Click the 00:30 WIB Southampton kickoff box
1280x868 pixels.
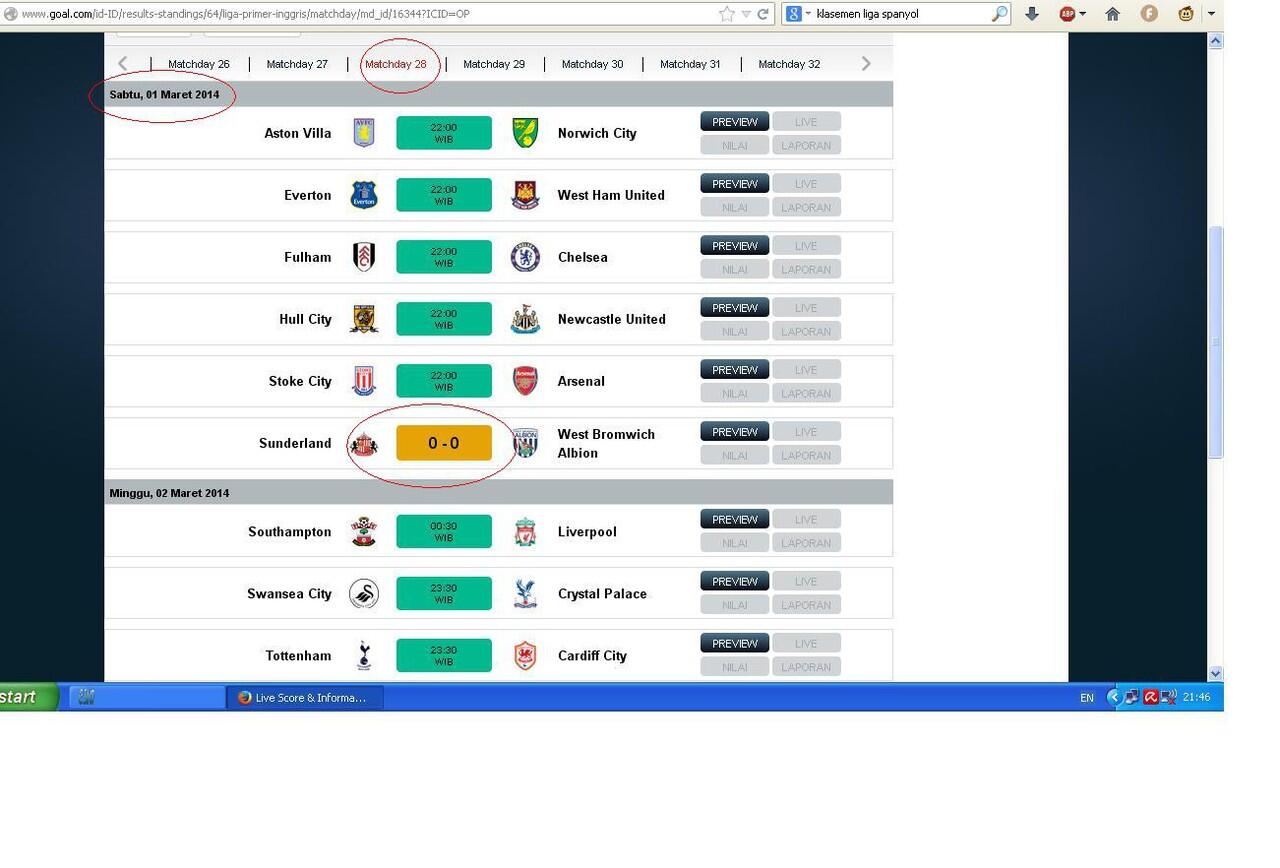[x=444, y=532]
